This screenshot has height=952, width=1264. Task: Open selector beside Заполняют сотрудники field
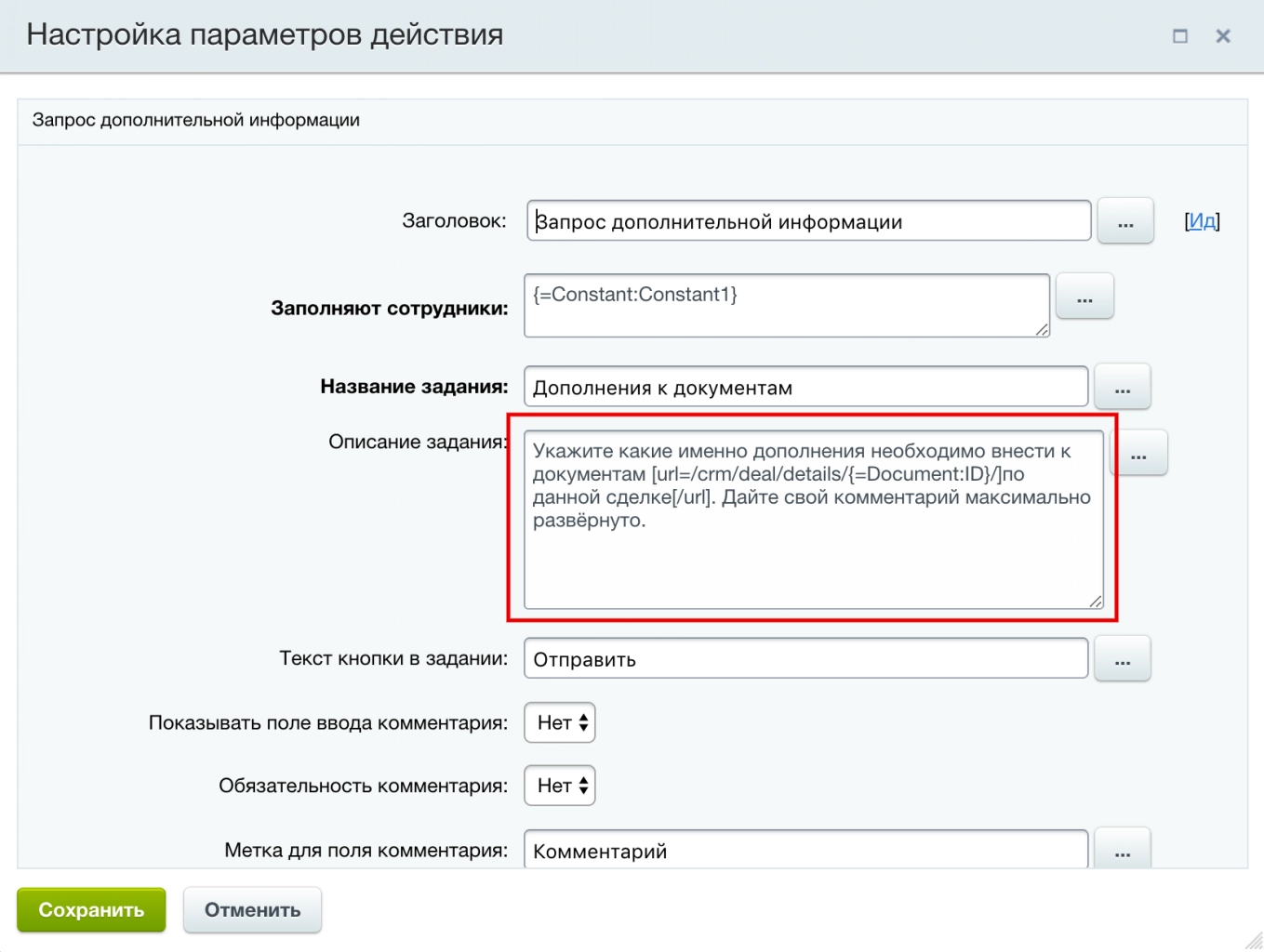tap(1084, 296)
